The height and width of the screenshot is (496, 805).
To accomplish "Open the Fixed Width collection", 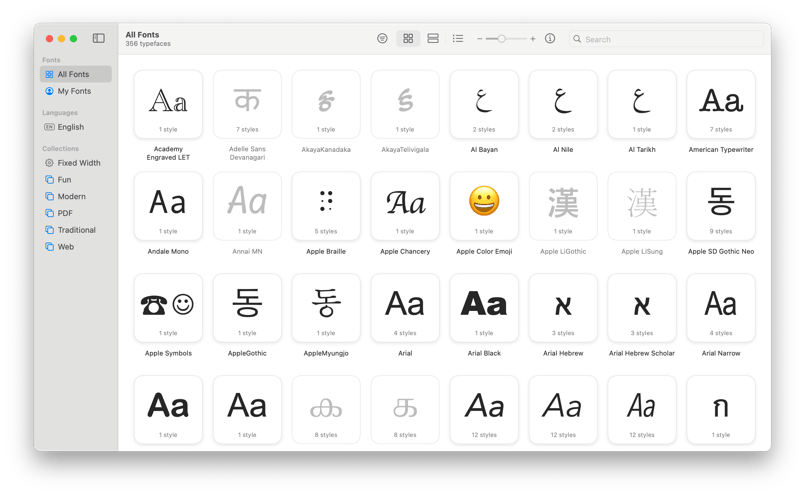I will tap(76, 163).
